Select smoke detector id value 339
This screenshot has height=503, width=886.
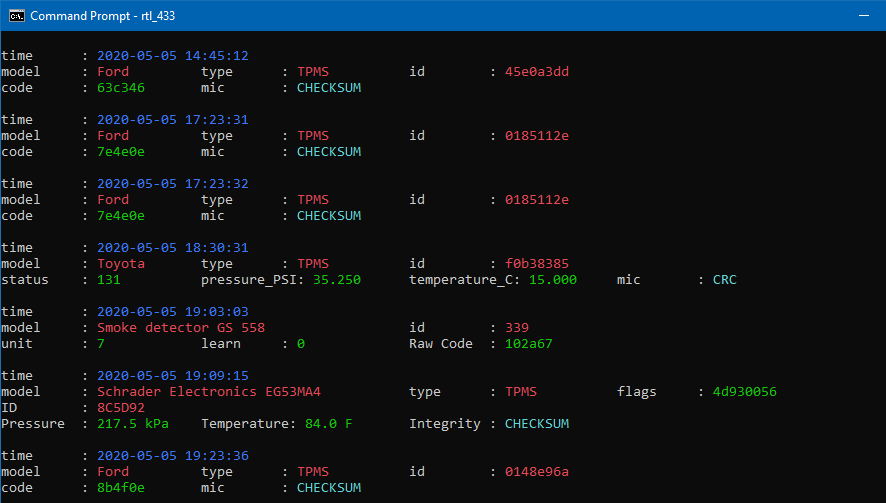tap(517, 328)
